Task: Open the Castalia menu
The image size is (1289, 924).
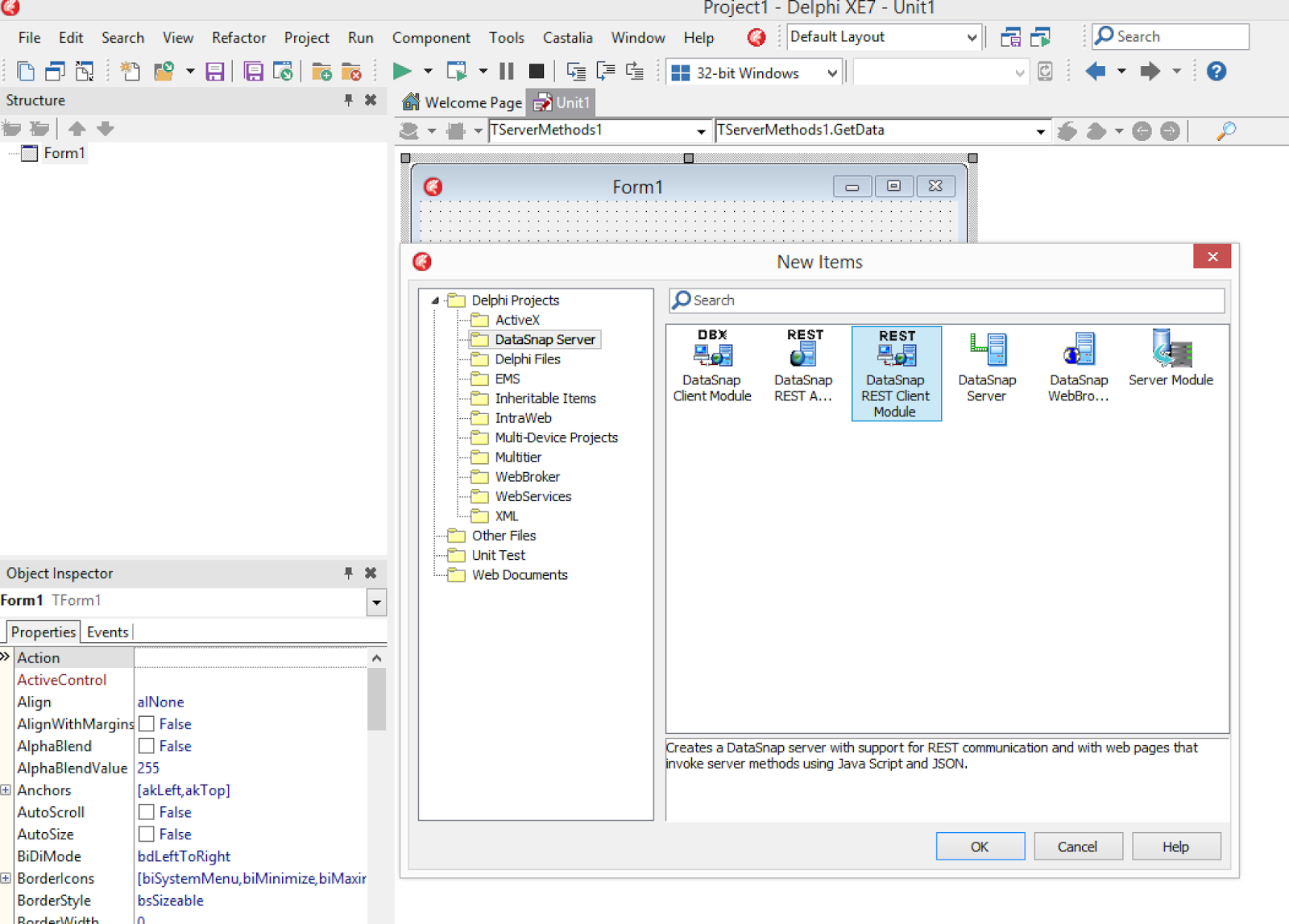Action: [x=567, y=38]
